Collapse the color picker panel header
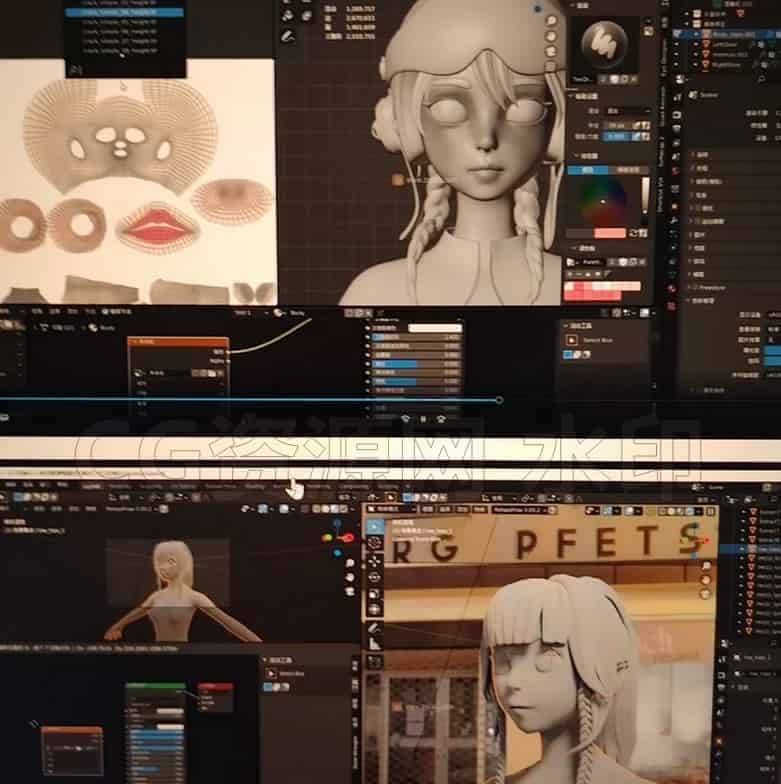The image size is (781, 784). (x=585, y=156)
